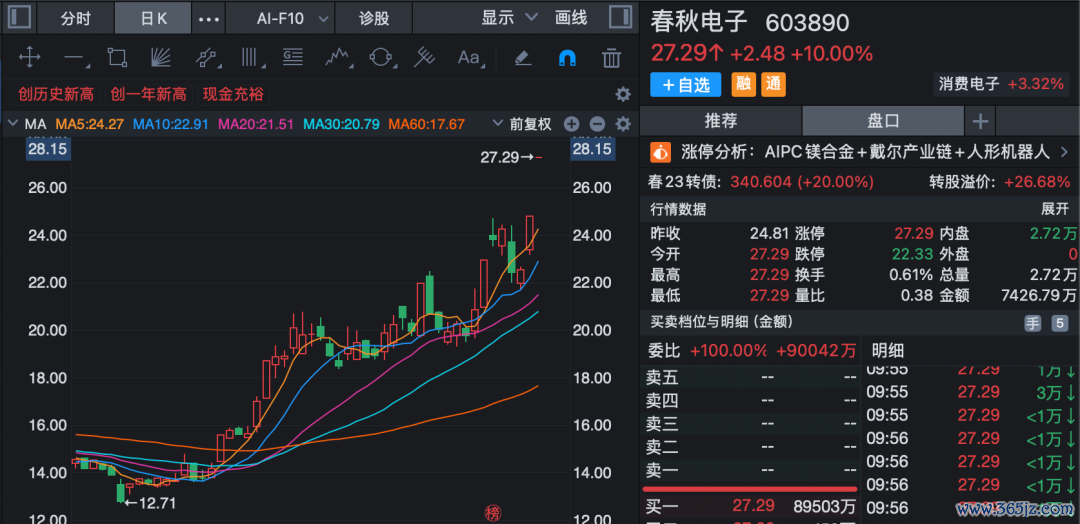The width and height of the screenshot is (1080, 524).
Task: Add stock with the ＋自选 button
Action: point(685,85)
